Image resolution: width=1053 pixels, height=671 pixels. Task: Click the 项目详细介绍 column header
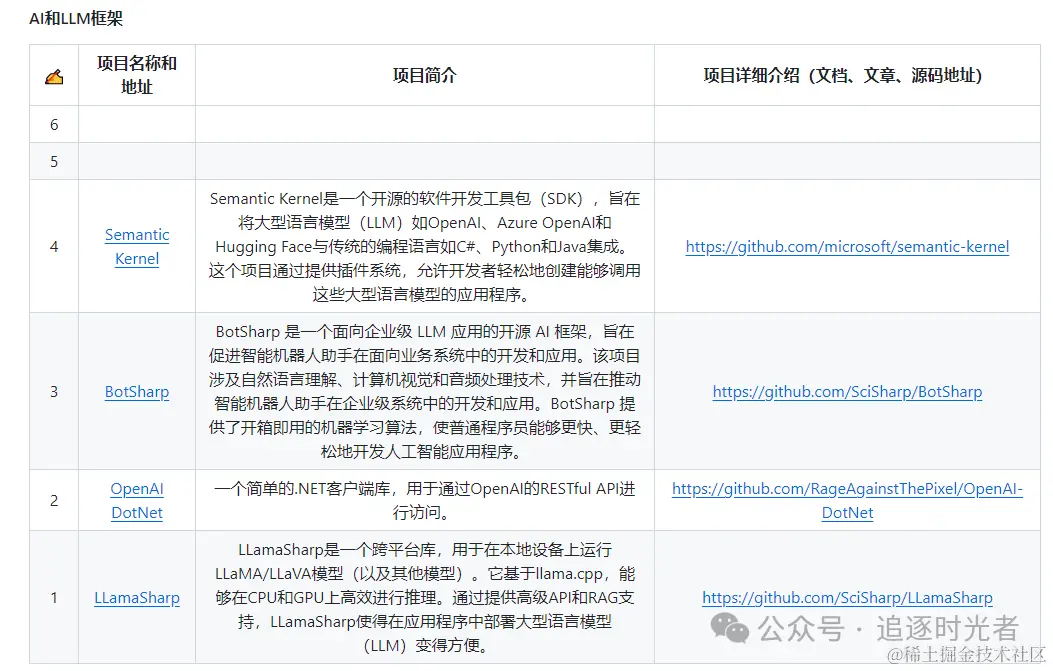[x=847, y=75]
